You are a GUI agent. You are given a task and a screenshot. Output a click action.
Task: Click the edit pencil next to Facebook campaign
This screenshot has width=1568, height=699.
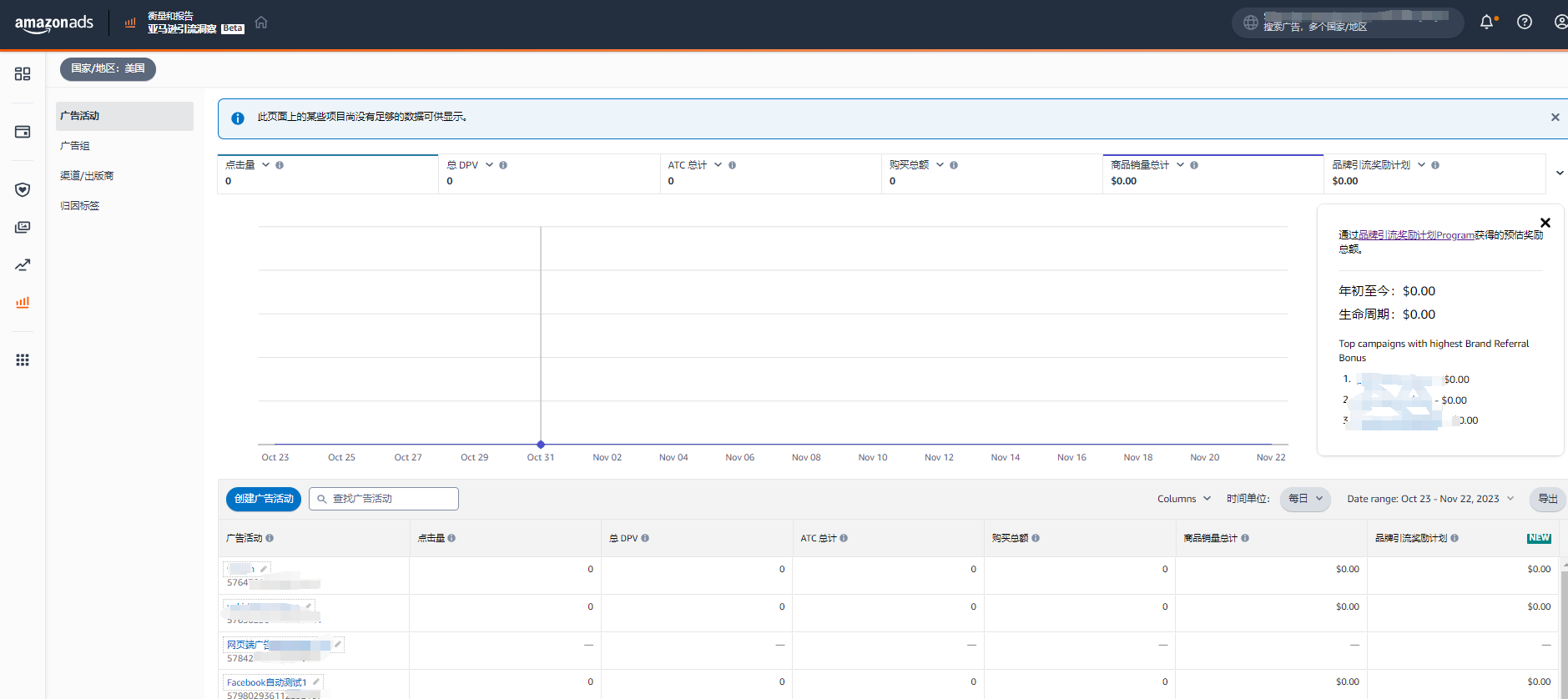(316, 682)
